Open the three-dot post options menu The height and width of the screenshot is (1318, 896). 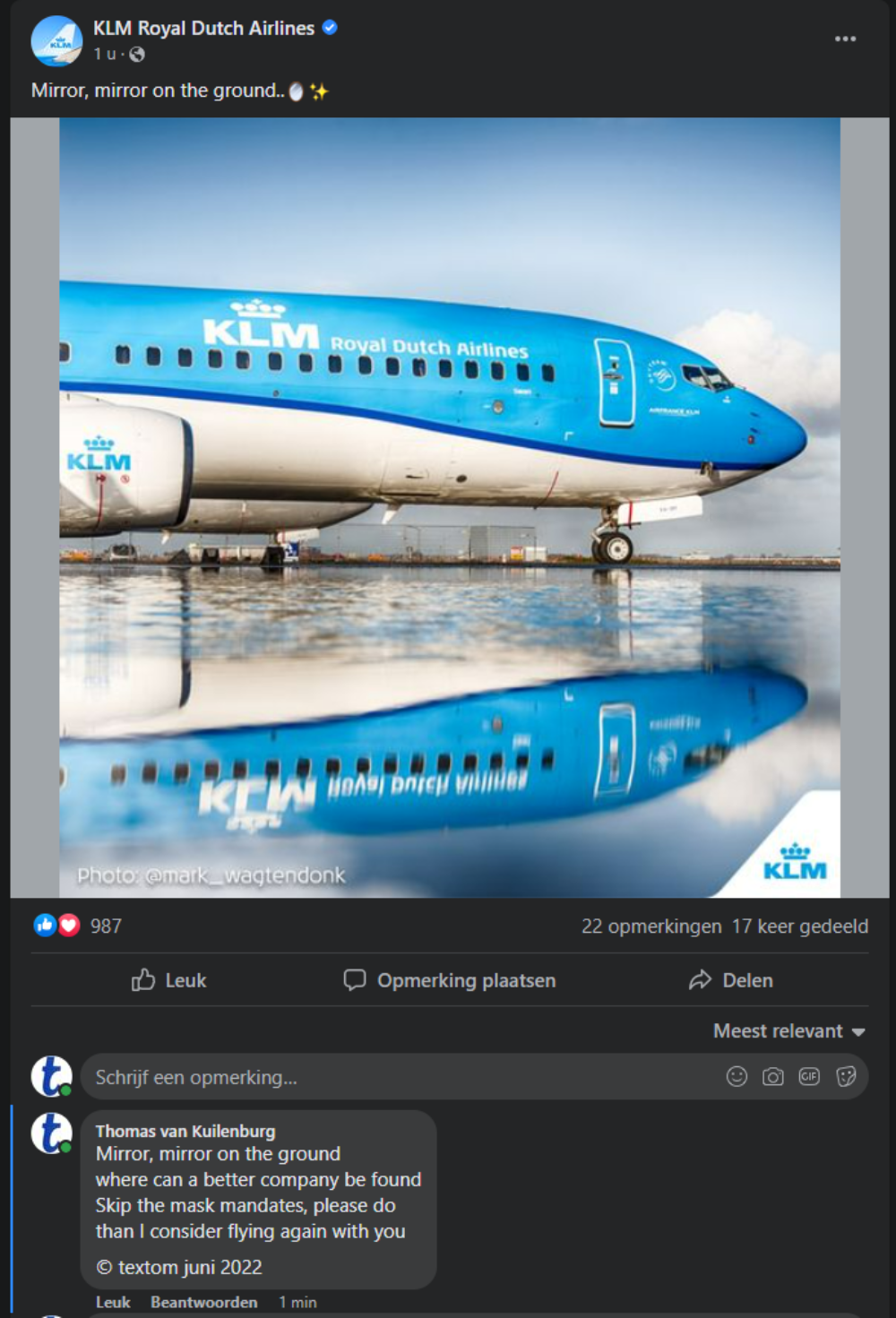(845, 39)
